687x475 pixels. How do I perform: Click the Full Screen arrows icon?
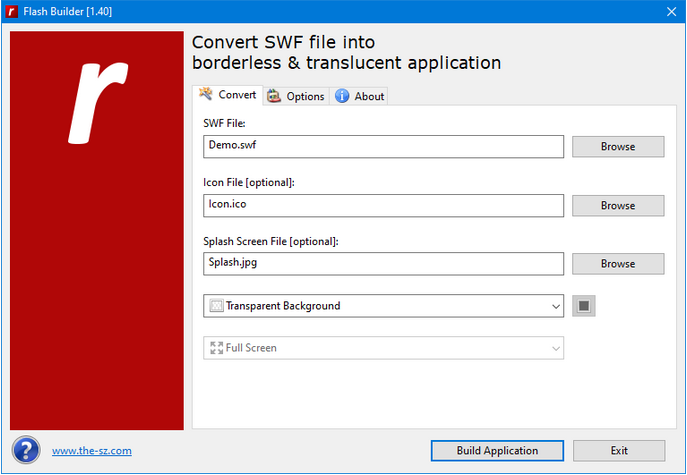(x=216, y=348)
